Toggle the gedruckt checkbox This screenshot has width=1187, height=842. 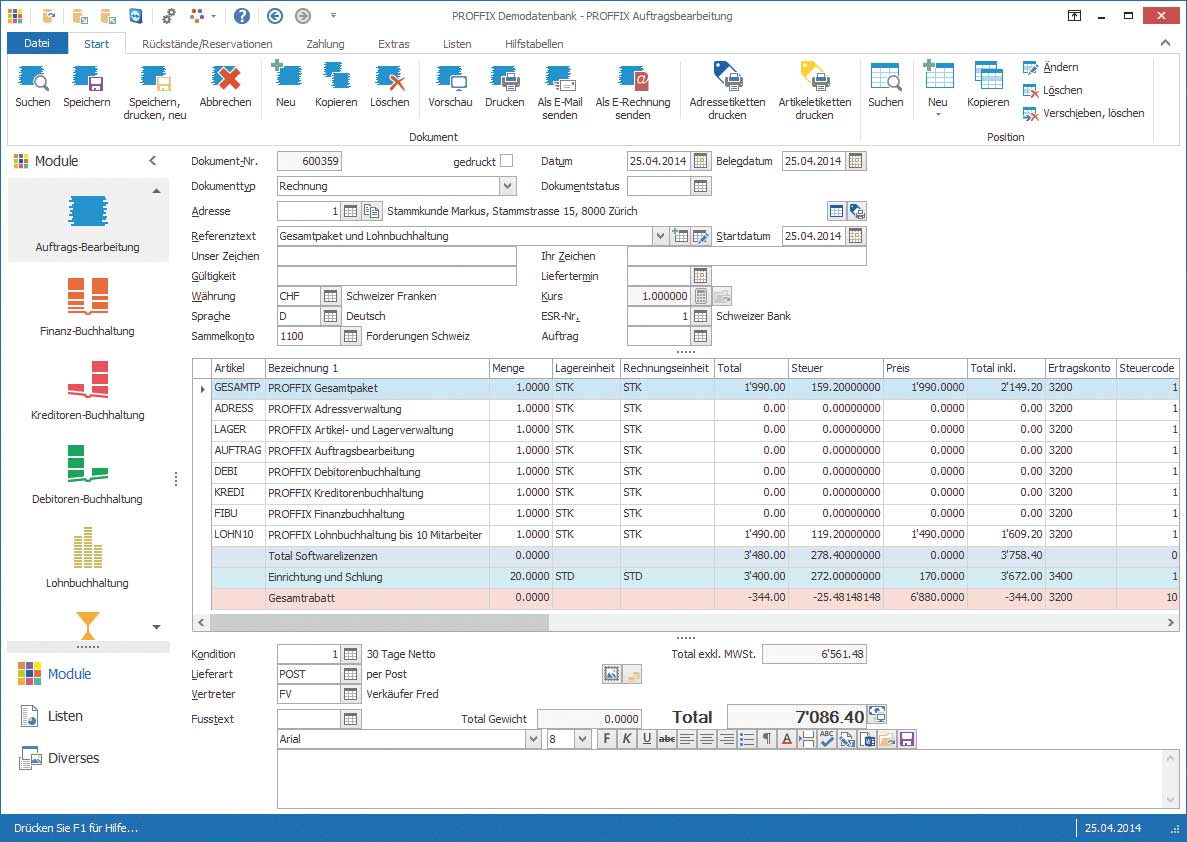[x=508, y=161]
